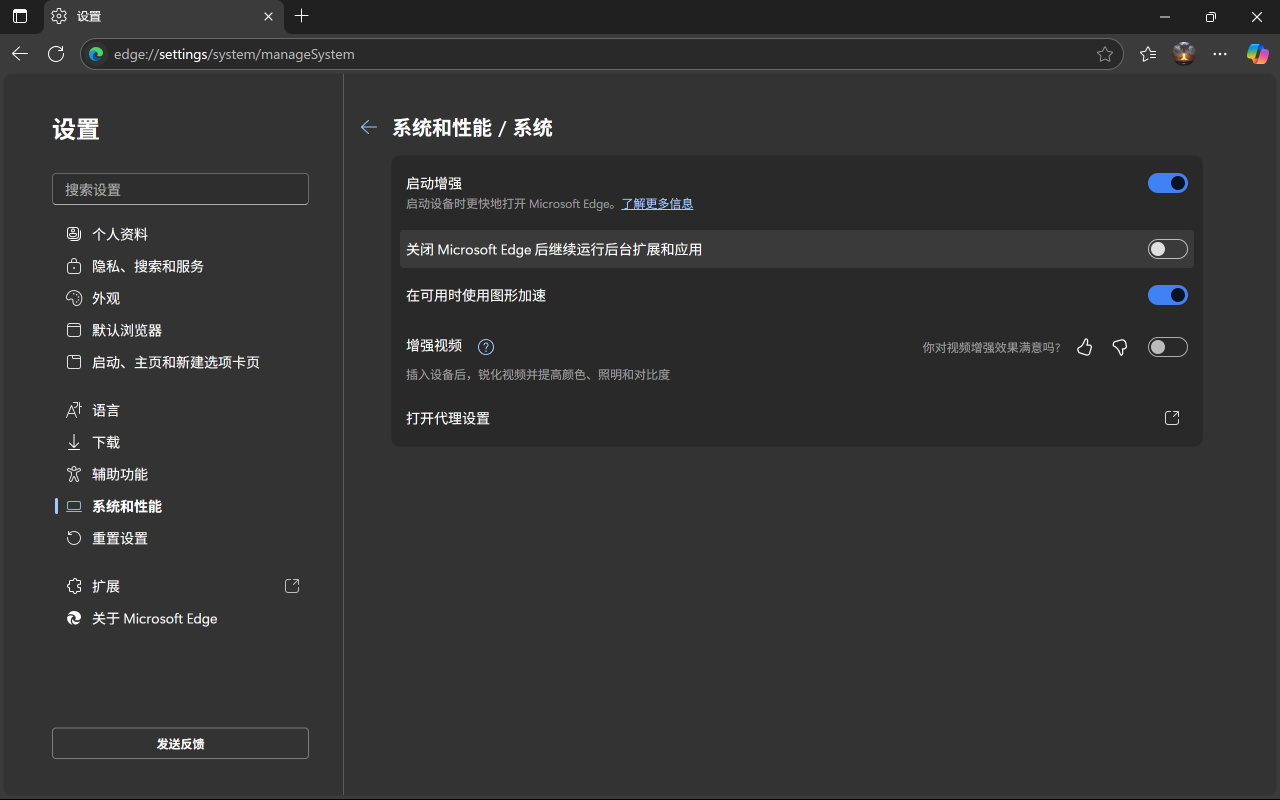Click the Edge logo in address bar
Viewport: 1280px width, 800px height.
(x=97, y=54)
